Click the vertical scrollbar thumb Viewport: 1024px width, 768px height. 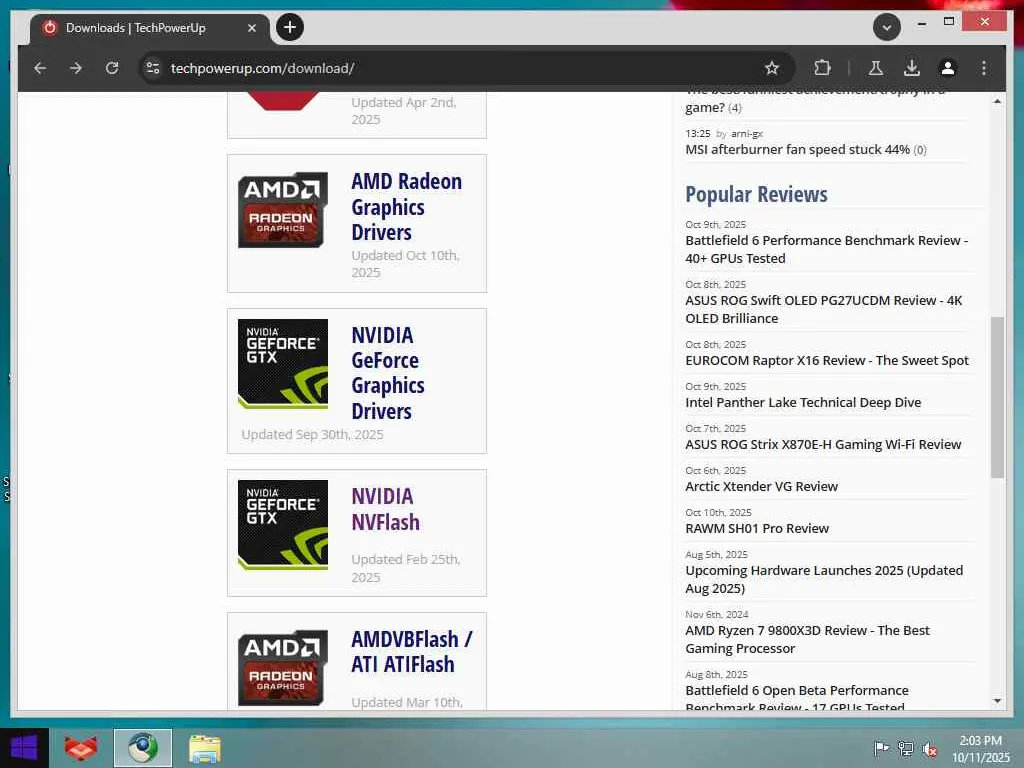coord(997,397)
